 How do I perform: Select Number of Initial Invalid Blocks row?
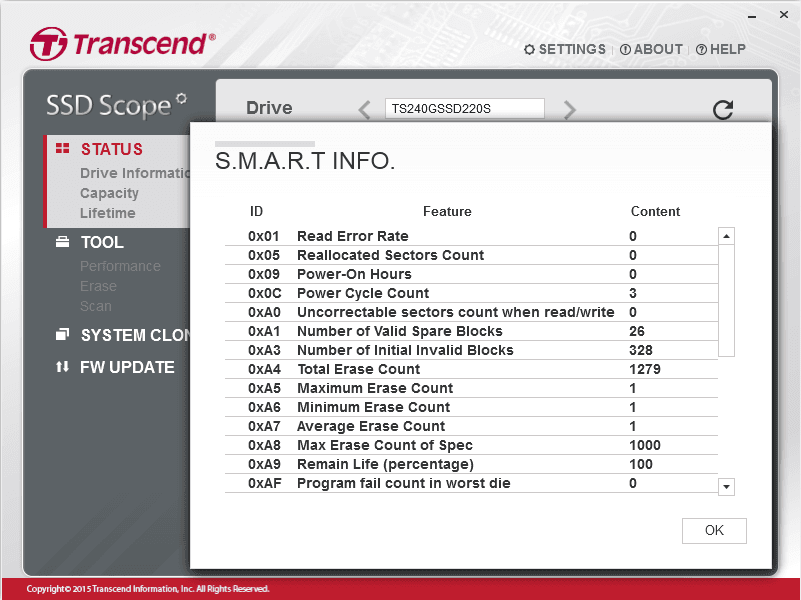(x=471, y=350)
